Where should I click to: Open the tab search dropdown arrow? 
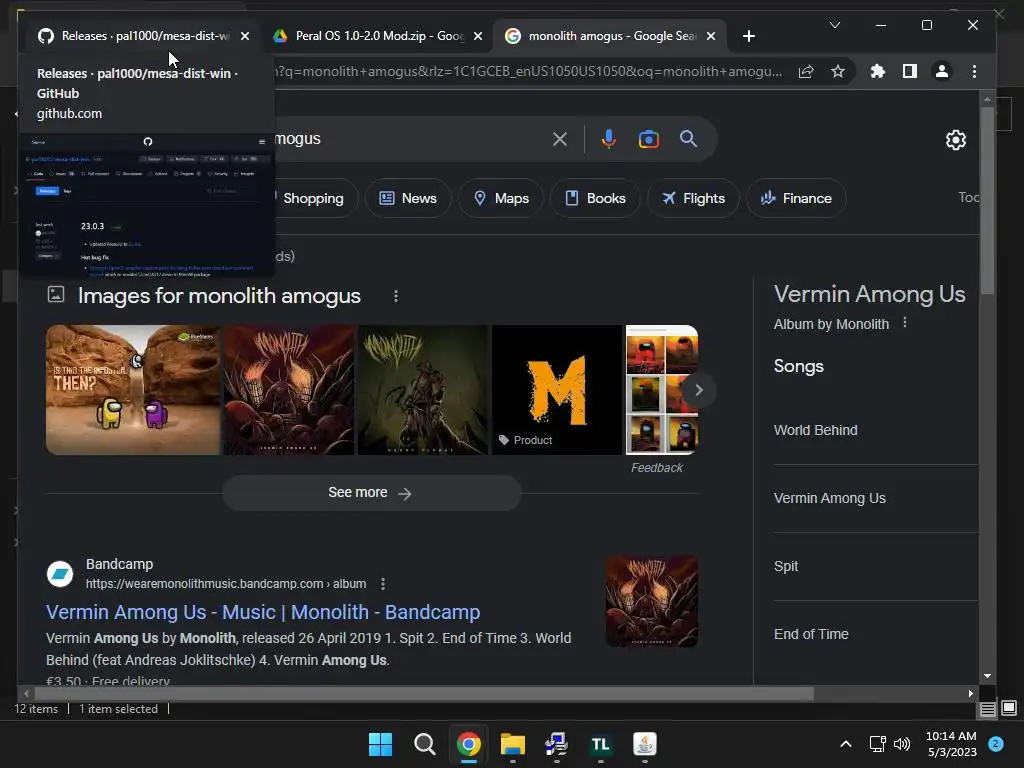835,25
